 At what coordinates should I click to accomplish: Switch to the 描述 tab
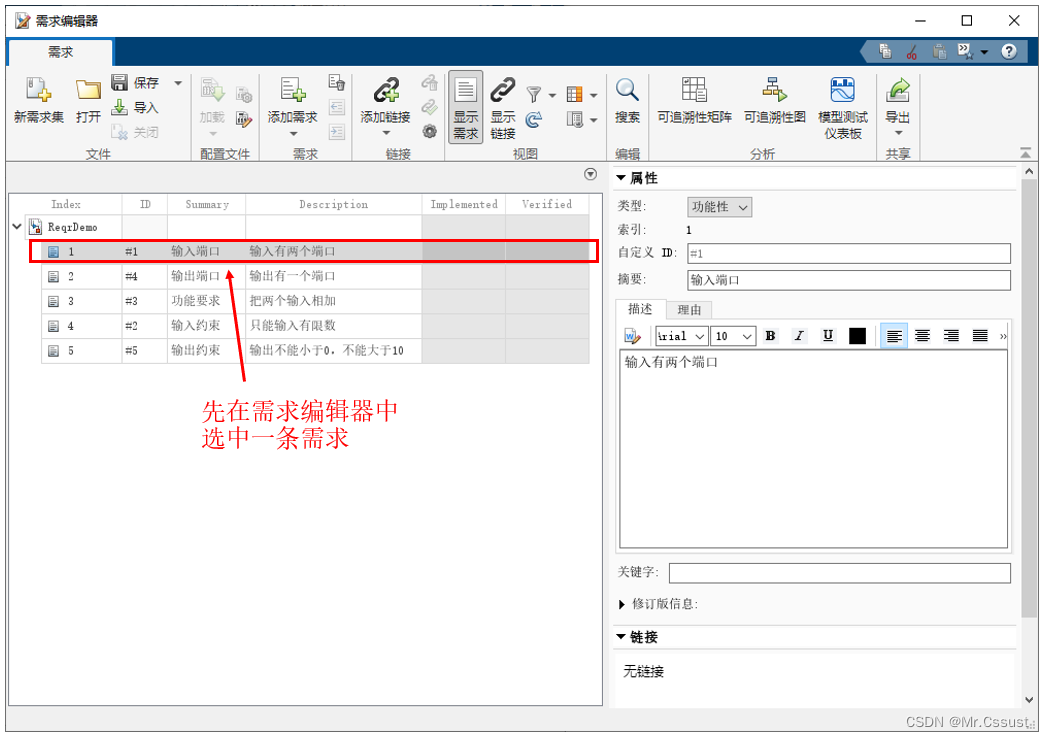(640, 309)
